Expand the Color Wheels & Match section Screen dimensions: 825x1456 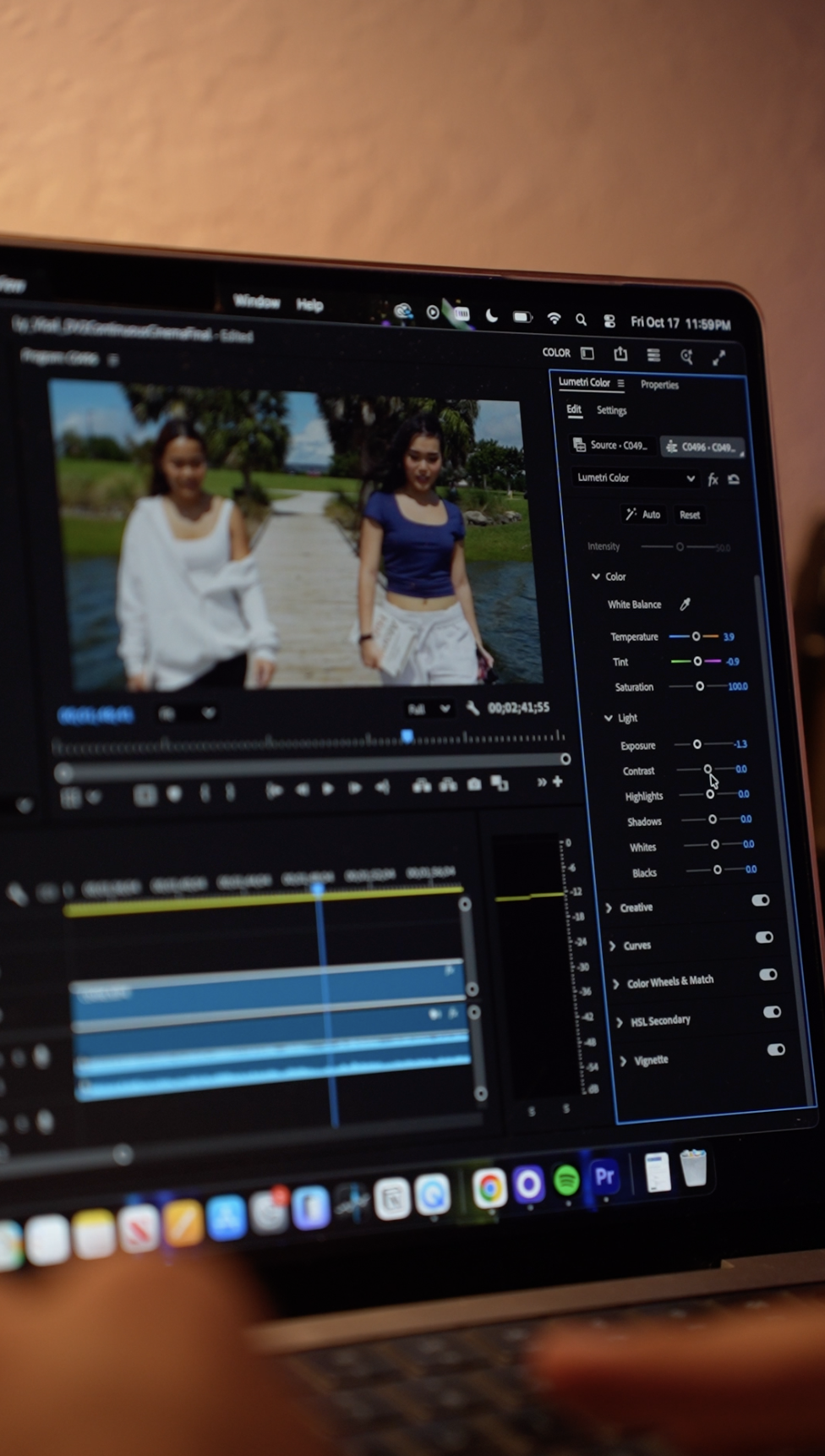coord(615,983)
